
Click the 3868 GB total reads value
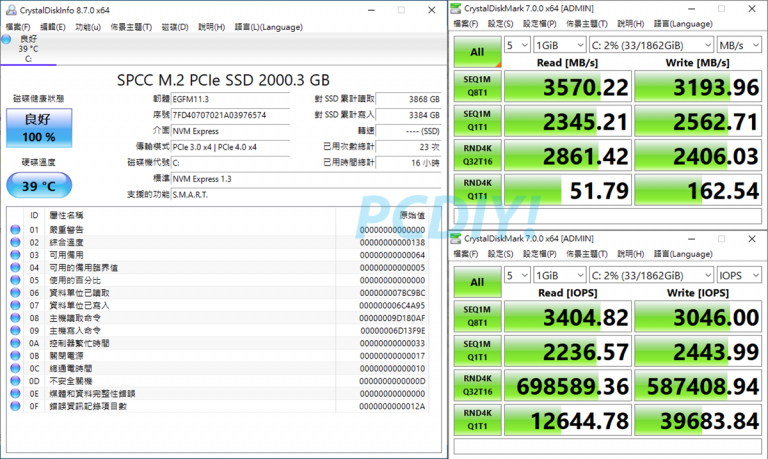[x=408, y=99]
